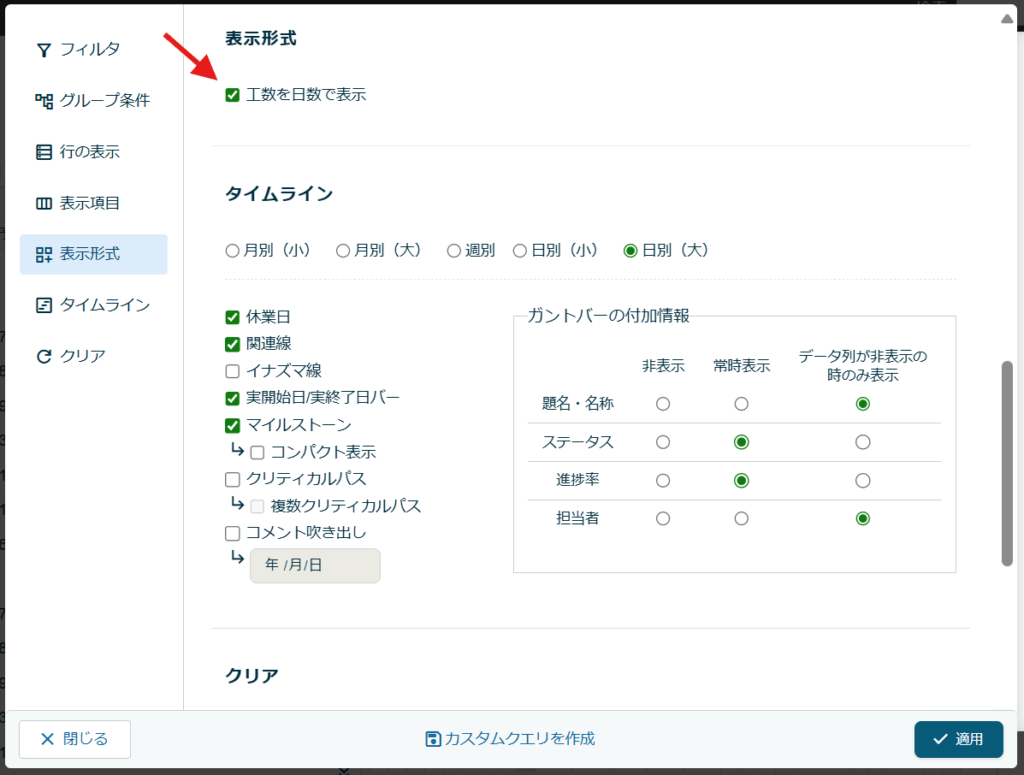Click the 表示形式 grid-plus icon

click(x=43, y=254)
